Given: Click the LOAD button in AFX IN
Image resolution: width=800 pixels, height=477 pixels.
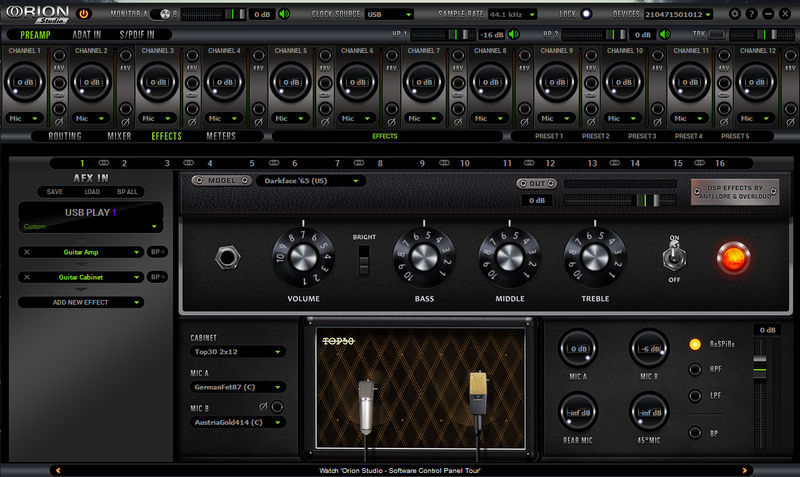Looking at the screenshot, I should click(92, 192).
